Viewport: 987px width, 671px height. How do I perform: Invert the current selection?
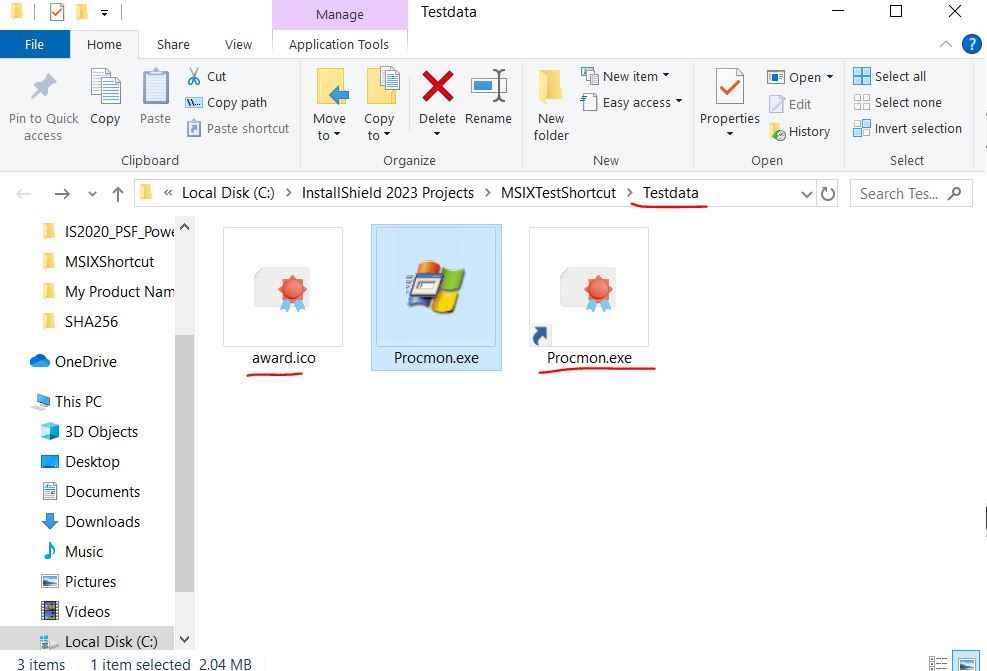(908, 128)
